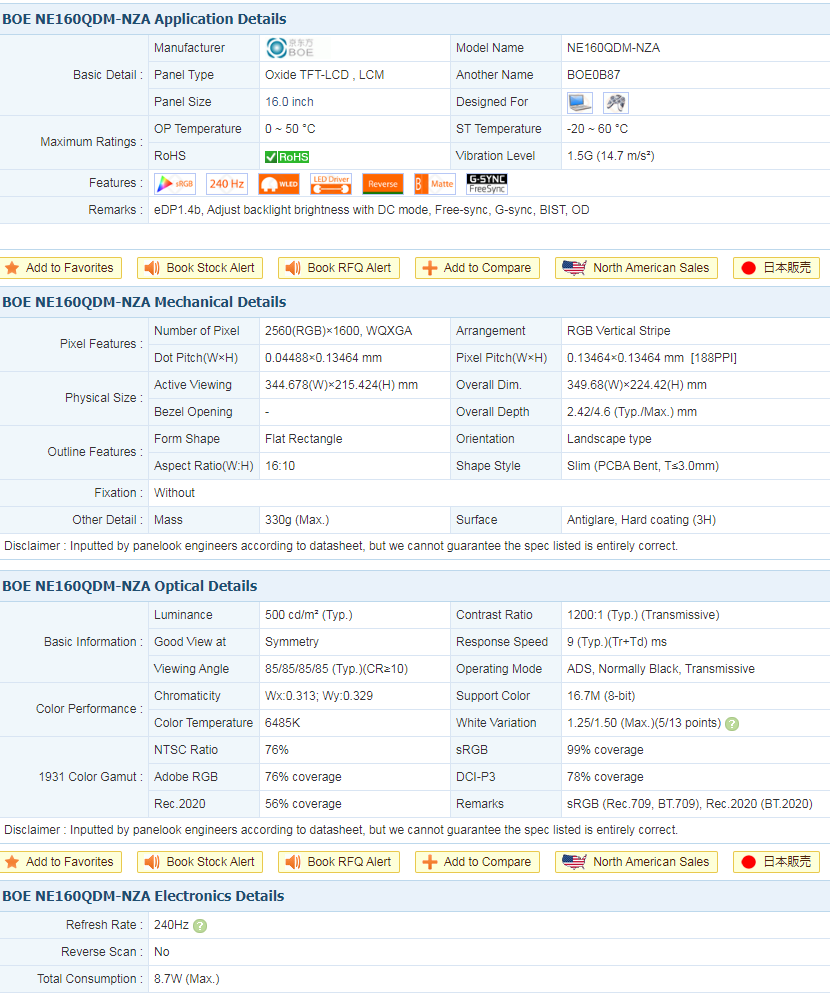This screenshot has width=830, height=997.
Task: Select the sRGB feature icon
Action: point(175,184)
